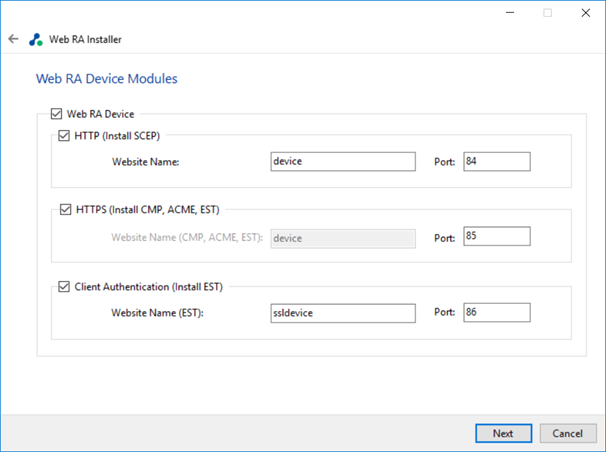Click the Web RA Device Modules heading
Image resolution: width=606 pixels, height=452 pixels.
pos(107,79)
